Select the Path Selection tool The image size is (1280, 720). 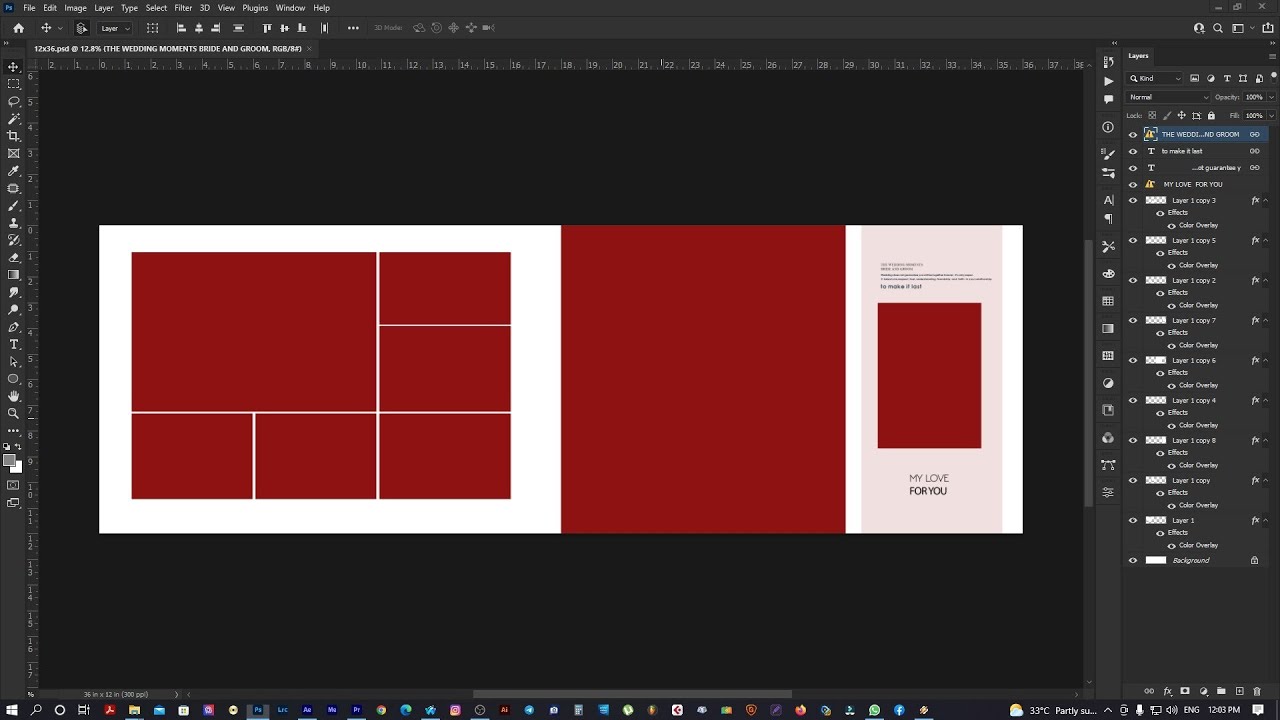pyautogui.click(x=13, y=362)
